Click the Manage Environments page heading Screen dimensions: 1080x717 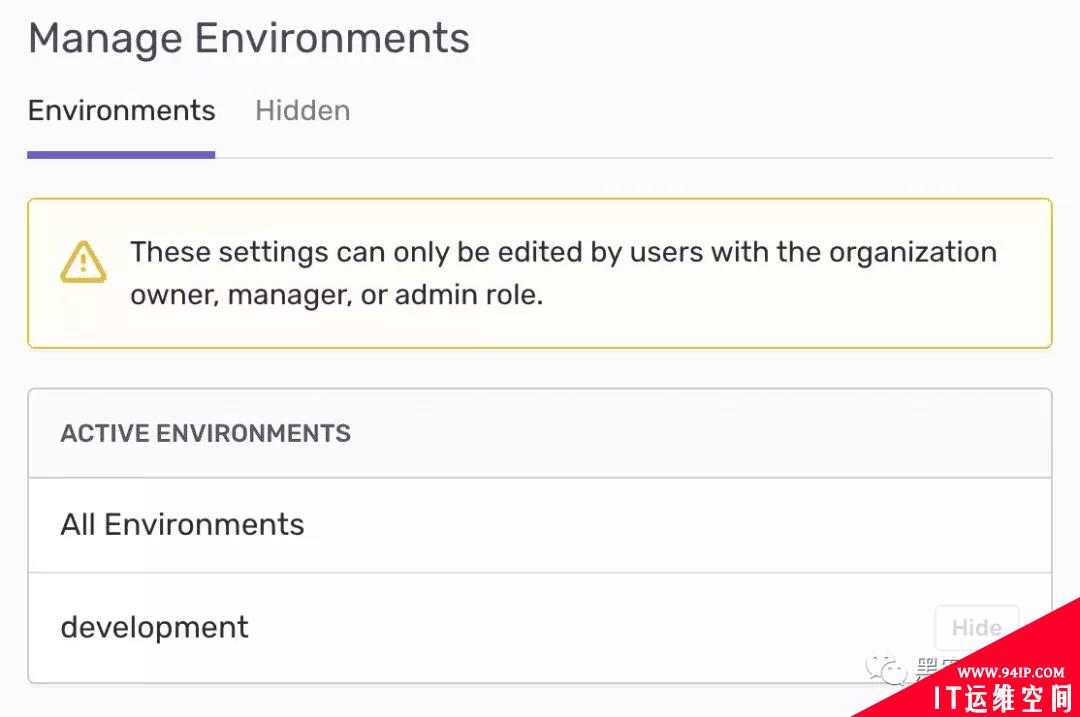[249, 39]
